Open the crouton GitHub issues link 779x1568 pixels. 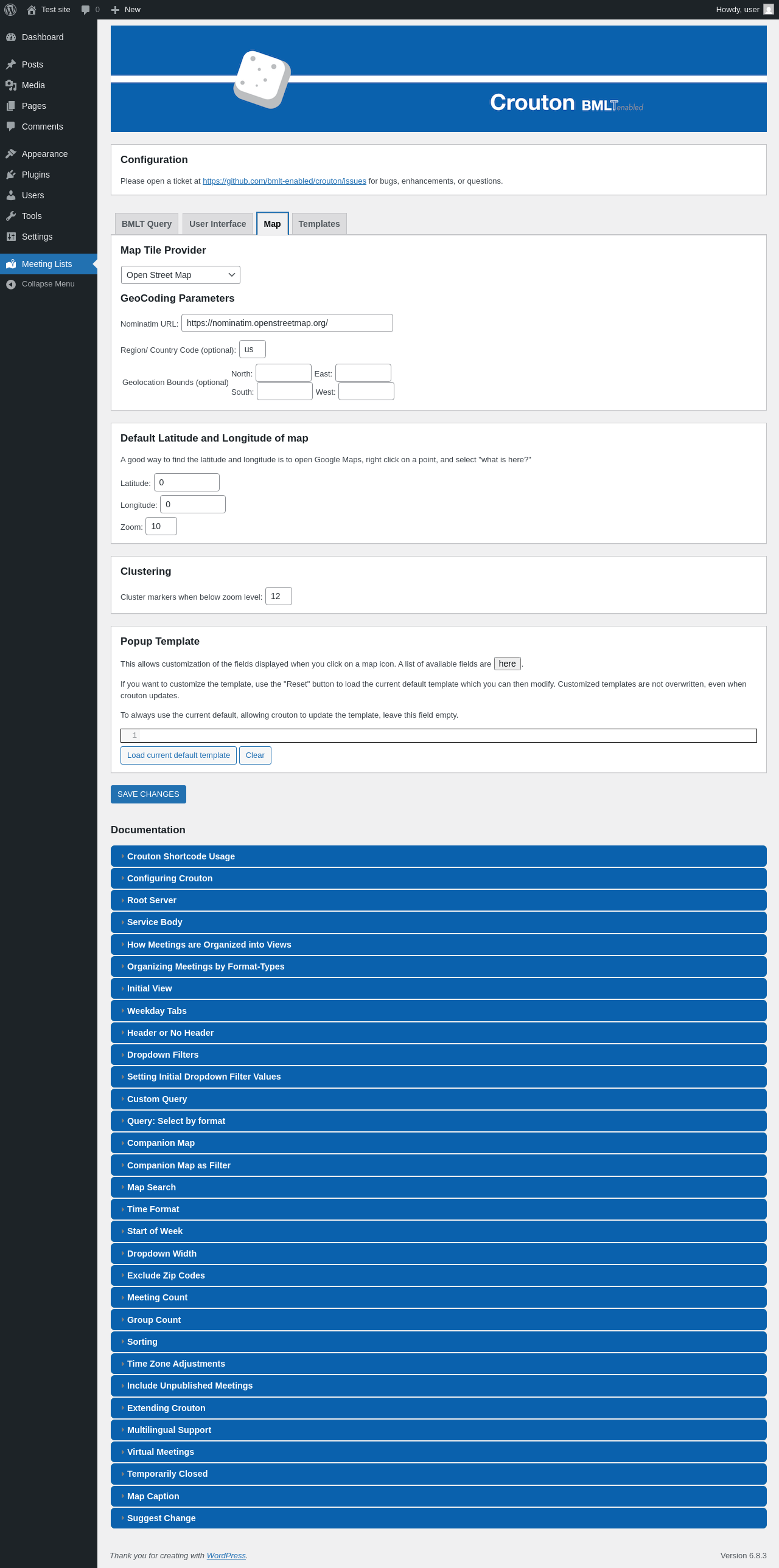[x=284, y=181]
